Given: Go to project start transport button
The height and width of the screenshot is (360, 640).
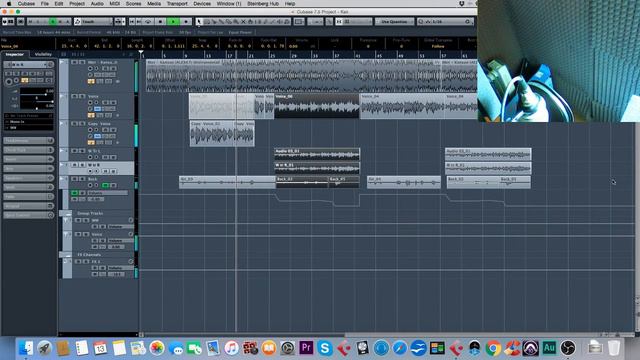Looking at the screenshot, I should coord(132,21).
